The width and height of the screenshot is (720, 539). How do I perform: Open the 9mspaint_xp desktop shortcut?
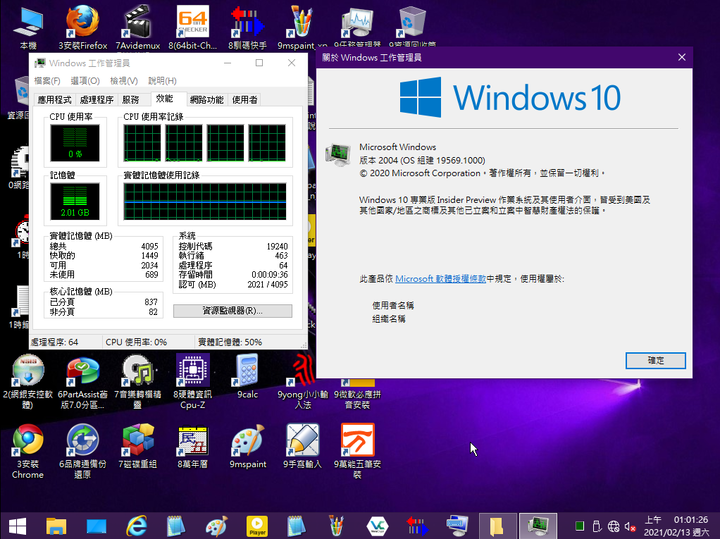pyautogui.click(x=302, y=28)
